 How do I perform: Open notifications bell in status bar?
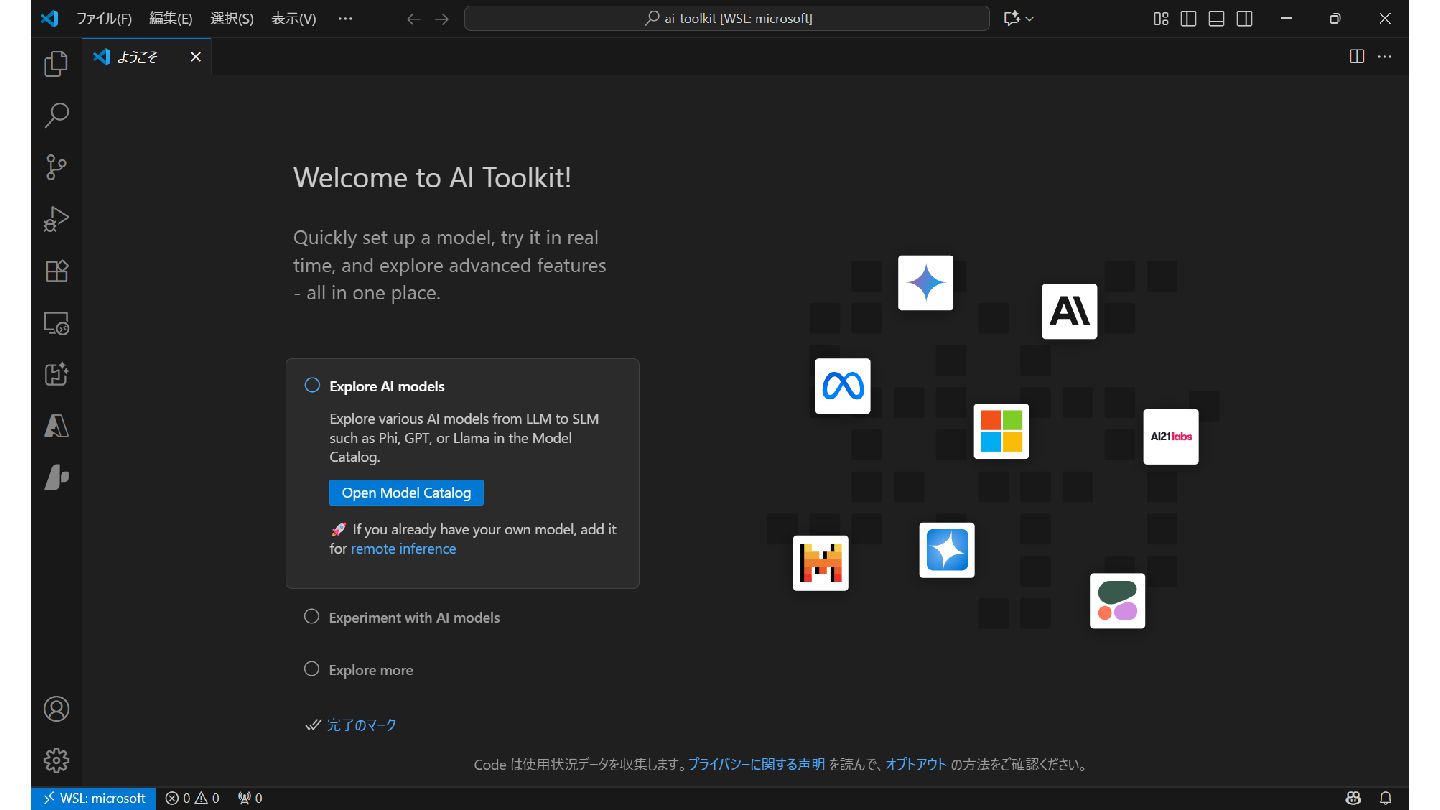(x=1386, y=798)
